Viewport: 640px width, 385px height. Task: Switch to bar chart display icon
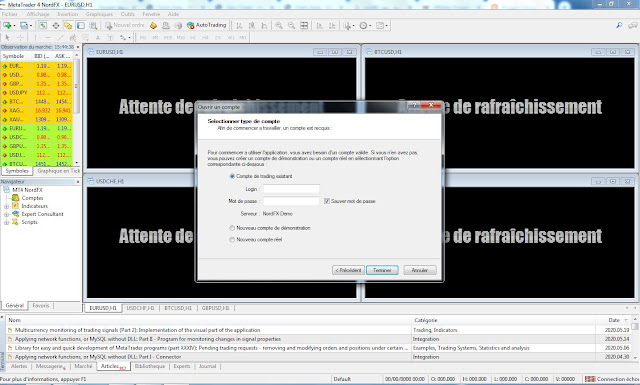click(x=239, y=25)
